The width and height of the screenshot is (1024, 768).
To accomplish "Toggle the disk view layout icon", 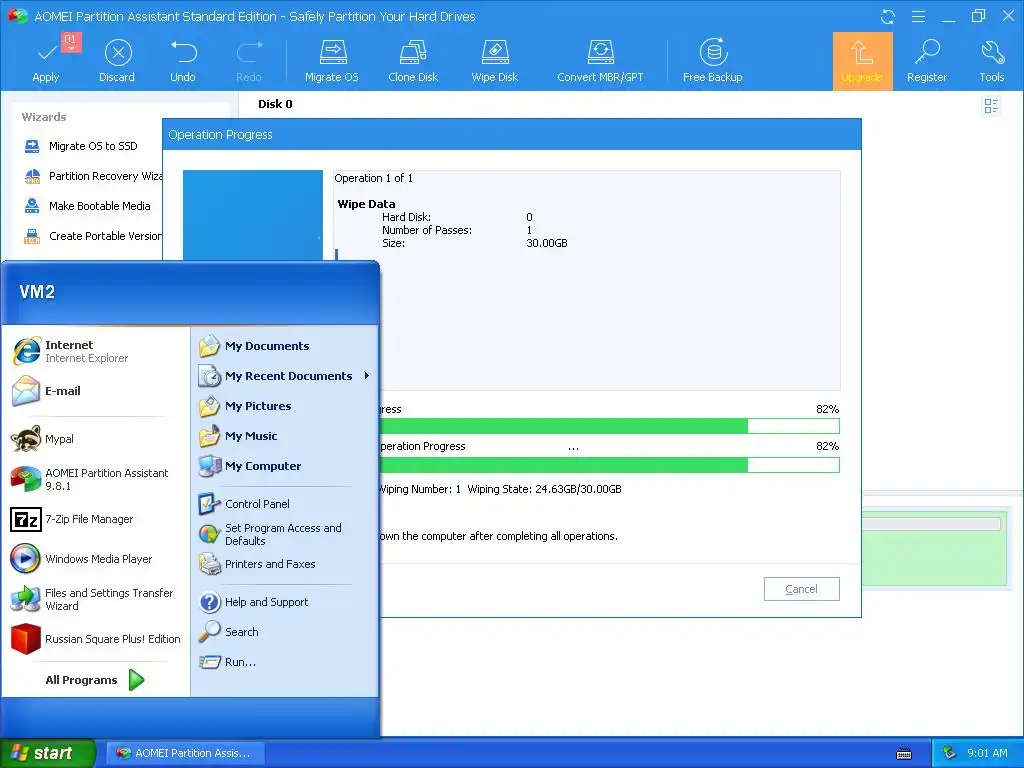I will 991,106.
